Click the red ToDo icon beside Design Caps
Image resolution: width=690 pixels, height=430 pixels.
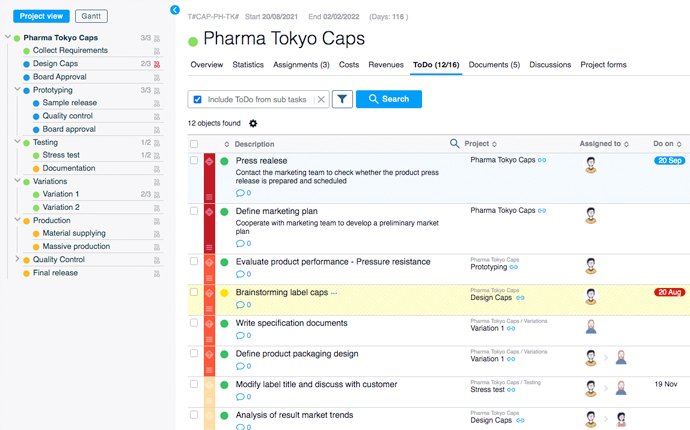(x=157, y=63)
